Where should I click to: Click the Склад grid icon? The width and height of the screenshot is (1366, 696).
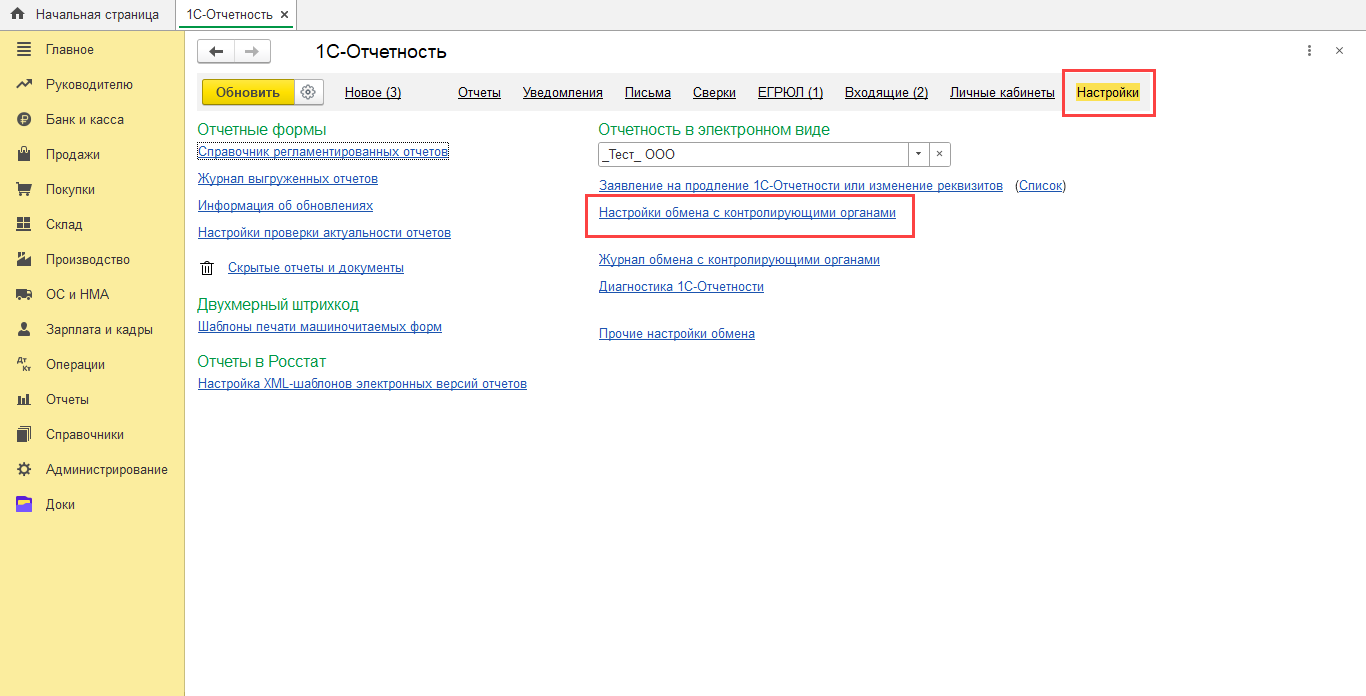tap(24, 224)
